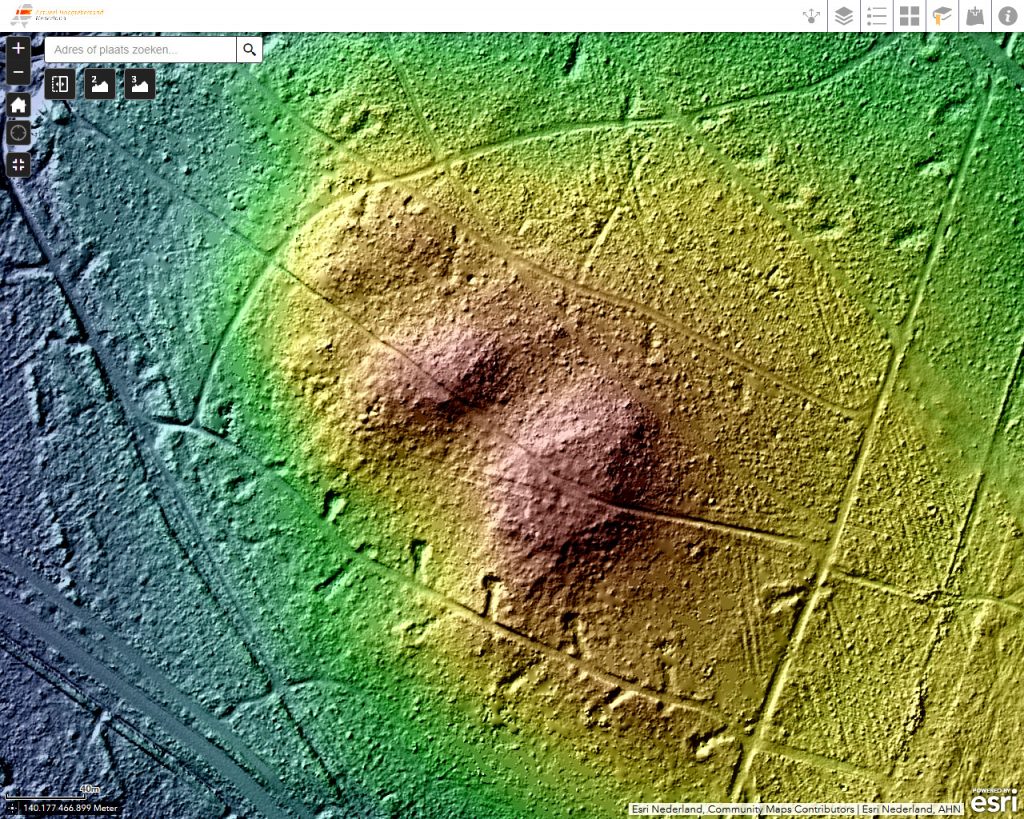Open the share widget in header
This screenshot has width=1024, height=819.
click(x=811, y=16)
